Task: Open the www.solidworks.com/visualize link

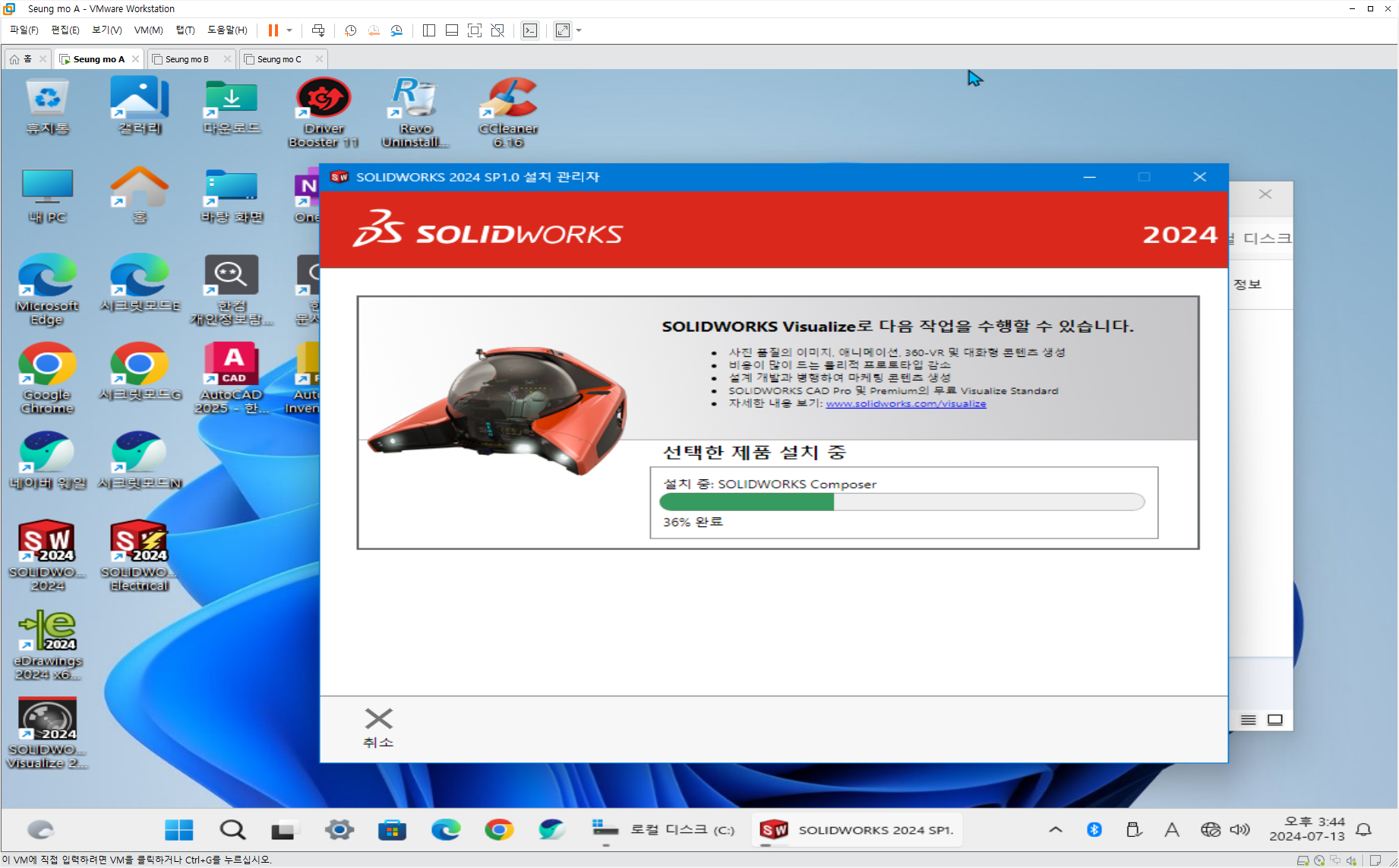Action: (x=905, y=403)
